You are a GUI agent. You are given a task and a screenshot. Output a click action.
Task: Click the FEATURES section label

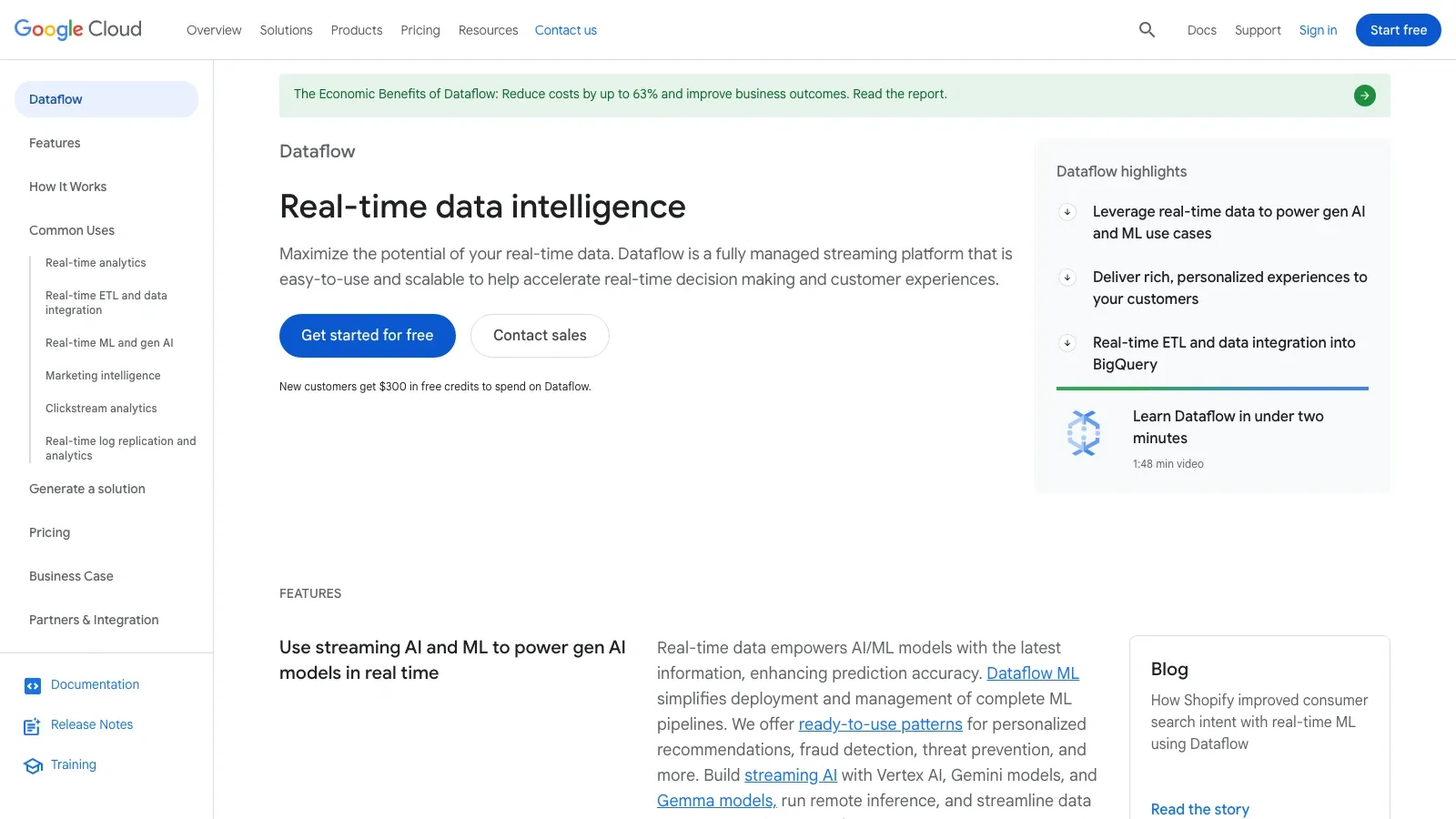click(310, 593)
